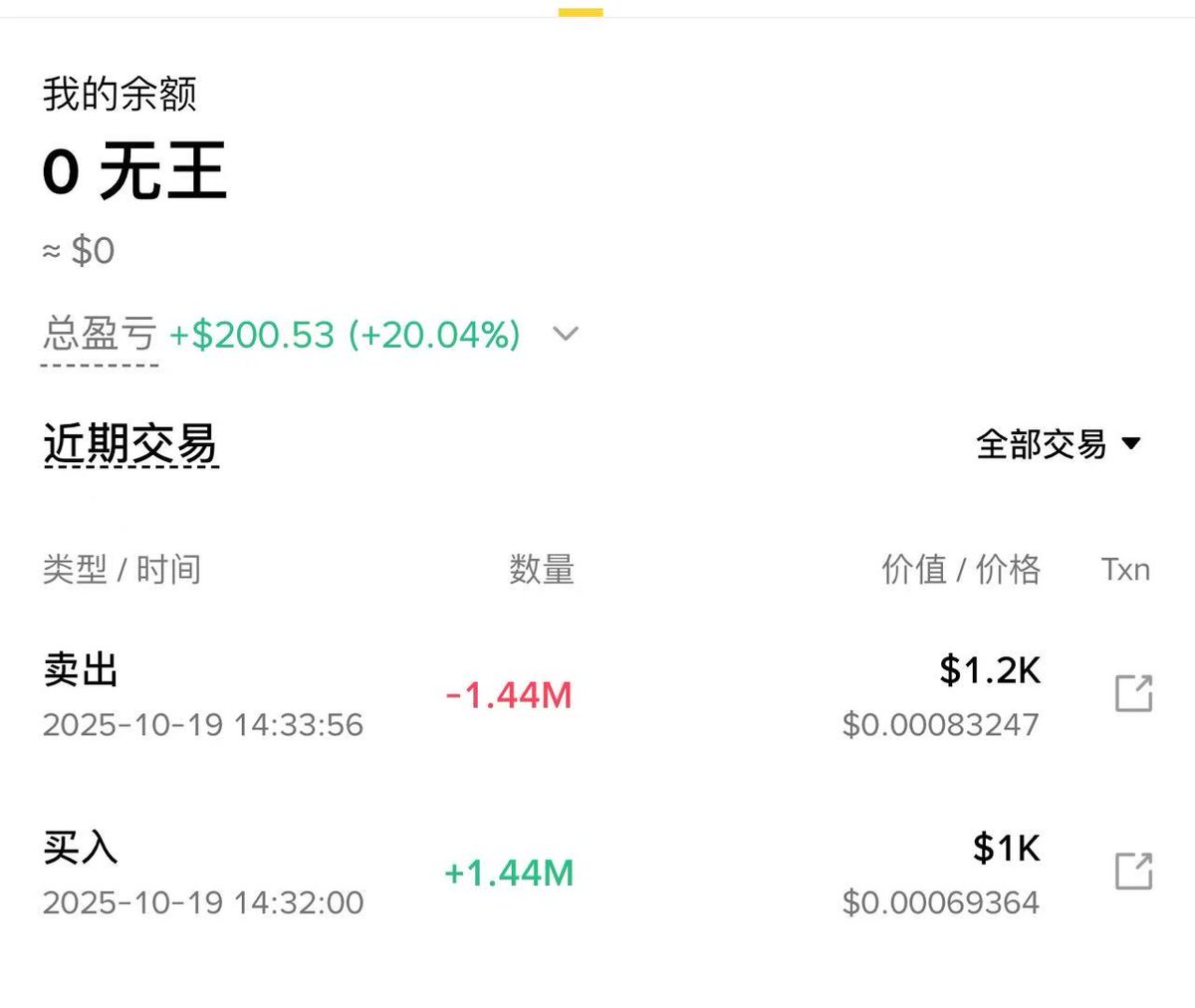Screen dimensions: 1195x1008
Task: Click the triangle arrow beside 全部交易
Action: [x=1131, y=443]
